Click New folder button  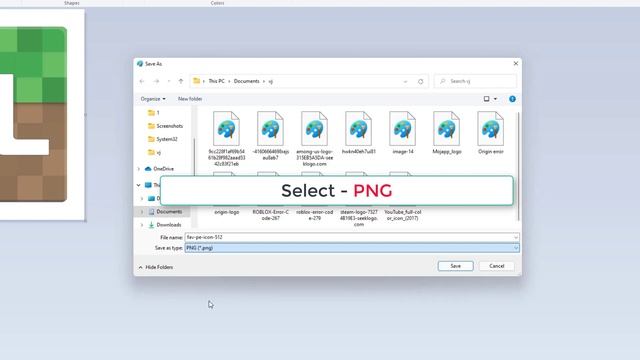190,99
